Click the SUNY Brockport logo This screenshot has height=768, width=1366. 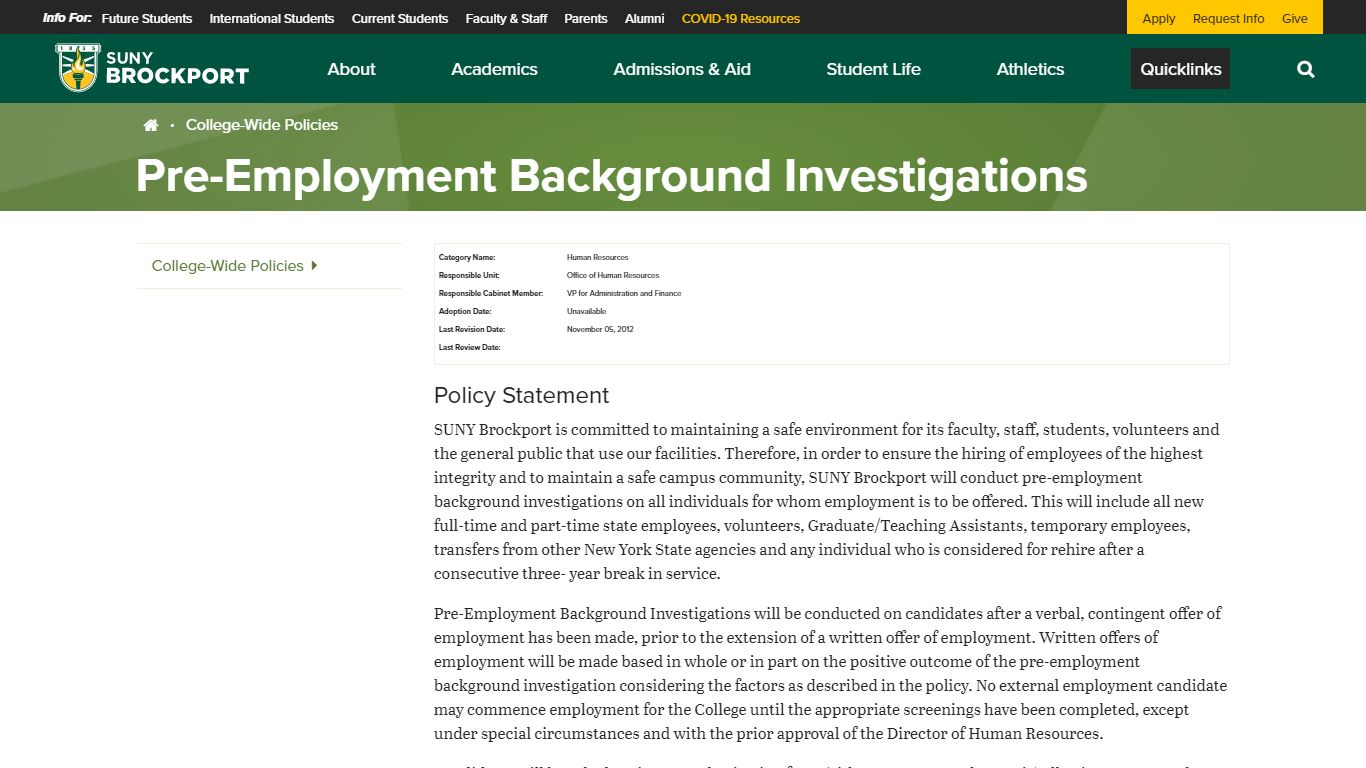click(152, 68)
